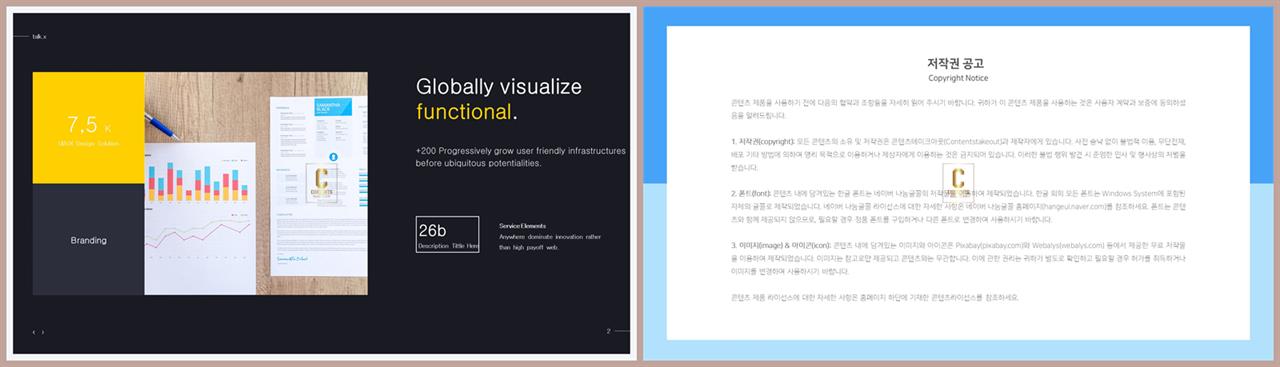Click the '1. 저작권(copyright)' paragraph
This screenshot has height=367, width=1280.
click(x=959, y=155)
